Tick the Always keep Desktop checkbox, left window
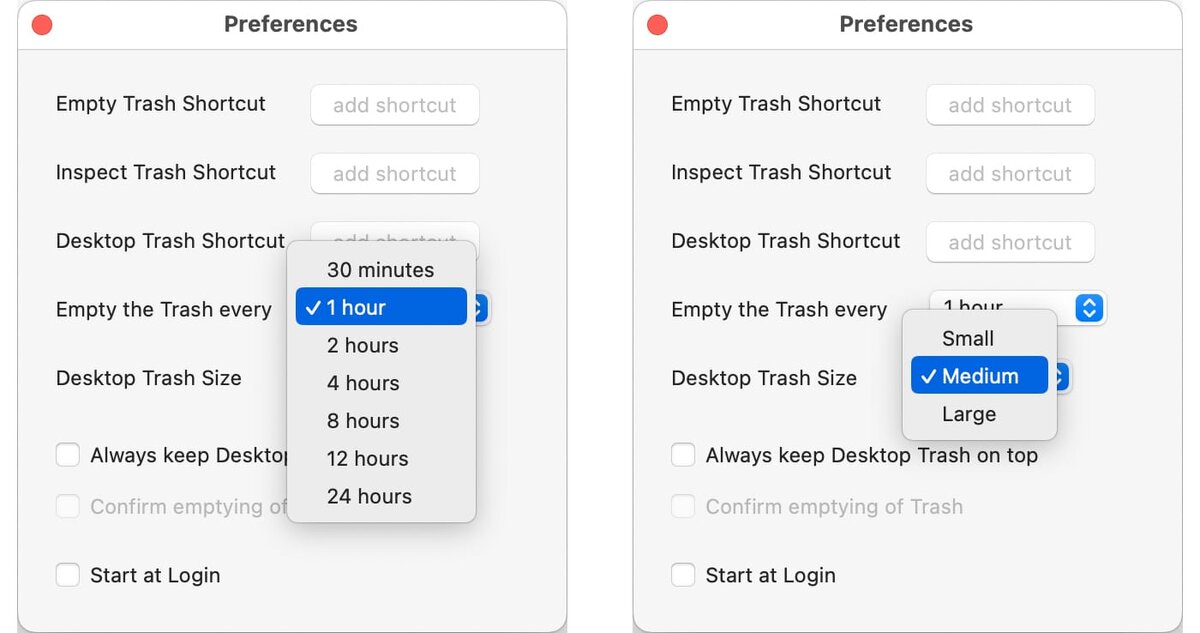This screenshot has width=1200, height=633. point(68,456)
